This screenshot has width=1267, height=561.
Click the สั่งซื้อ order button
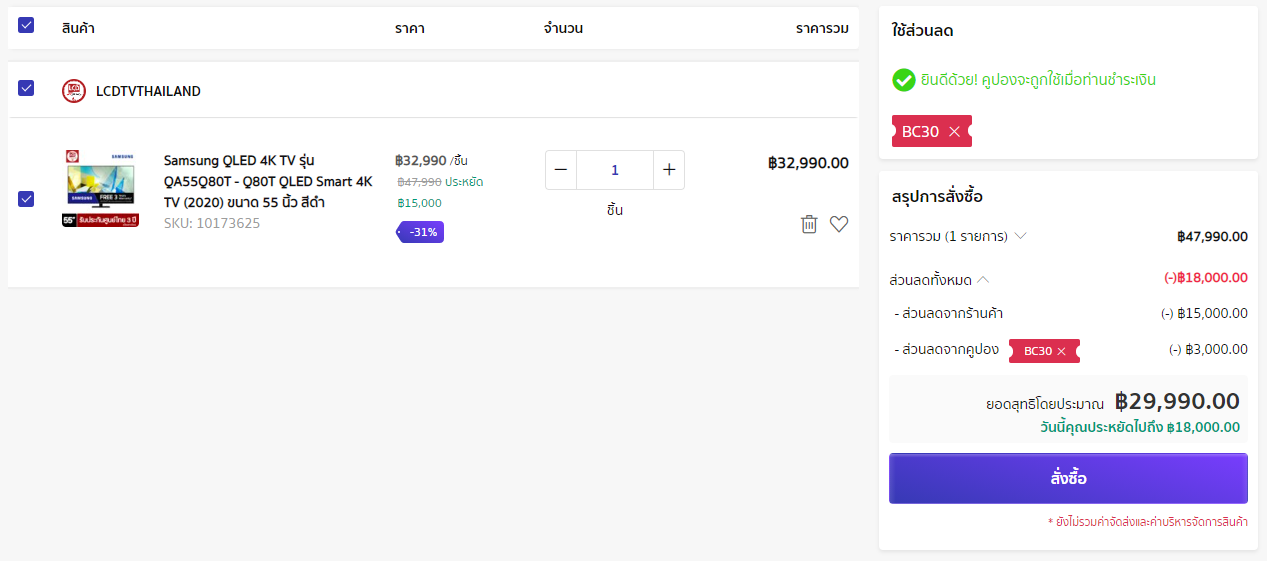(x=1068, y=478)
